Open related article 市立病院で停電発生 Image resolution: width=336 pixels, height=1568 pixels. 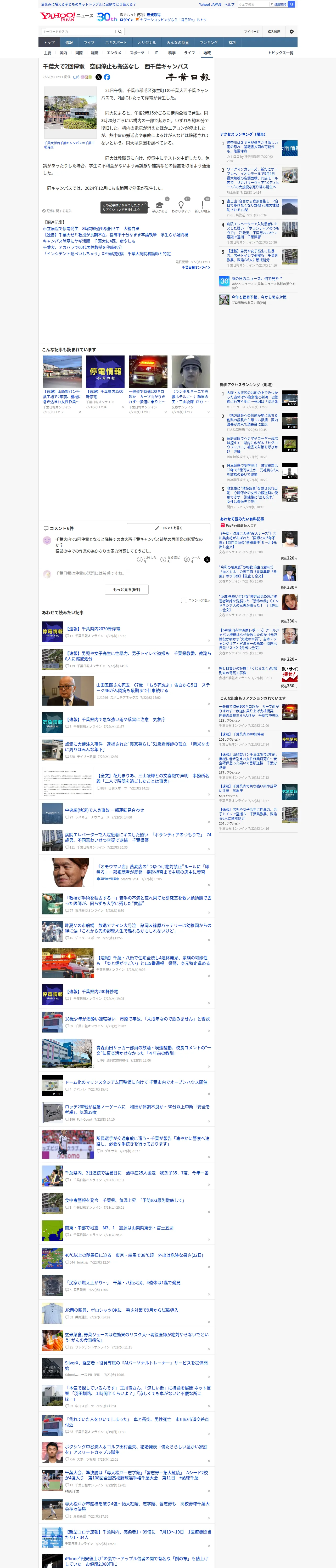pyautogui.click(x=91, y=229)
